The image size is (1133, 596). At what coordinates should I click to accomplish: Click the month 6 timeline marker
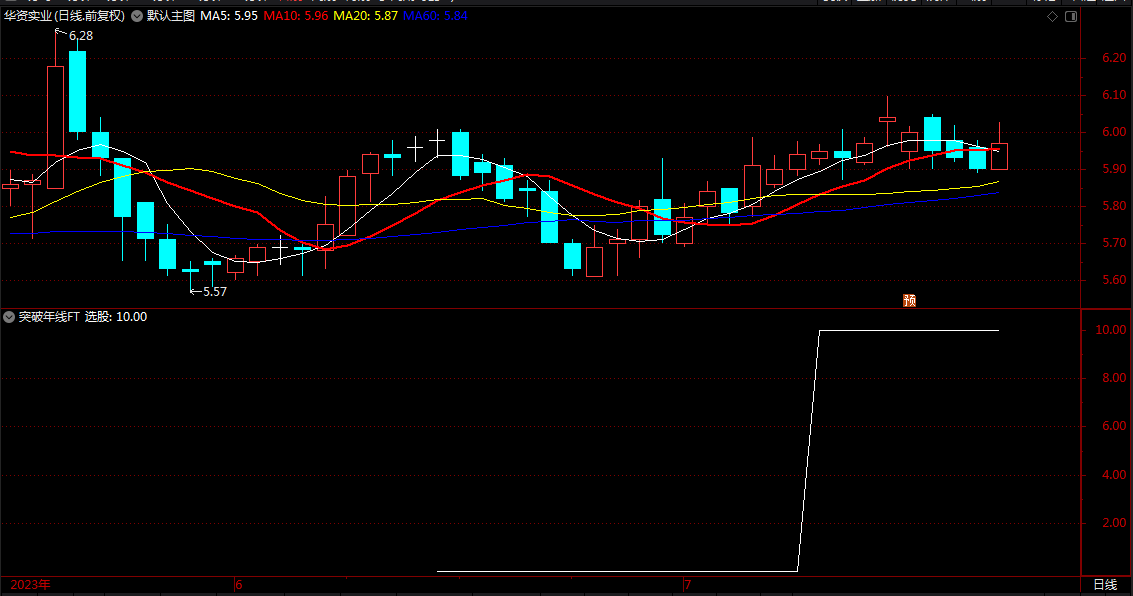pyautogui.click(x=239, y=585)
